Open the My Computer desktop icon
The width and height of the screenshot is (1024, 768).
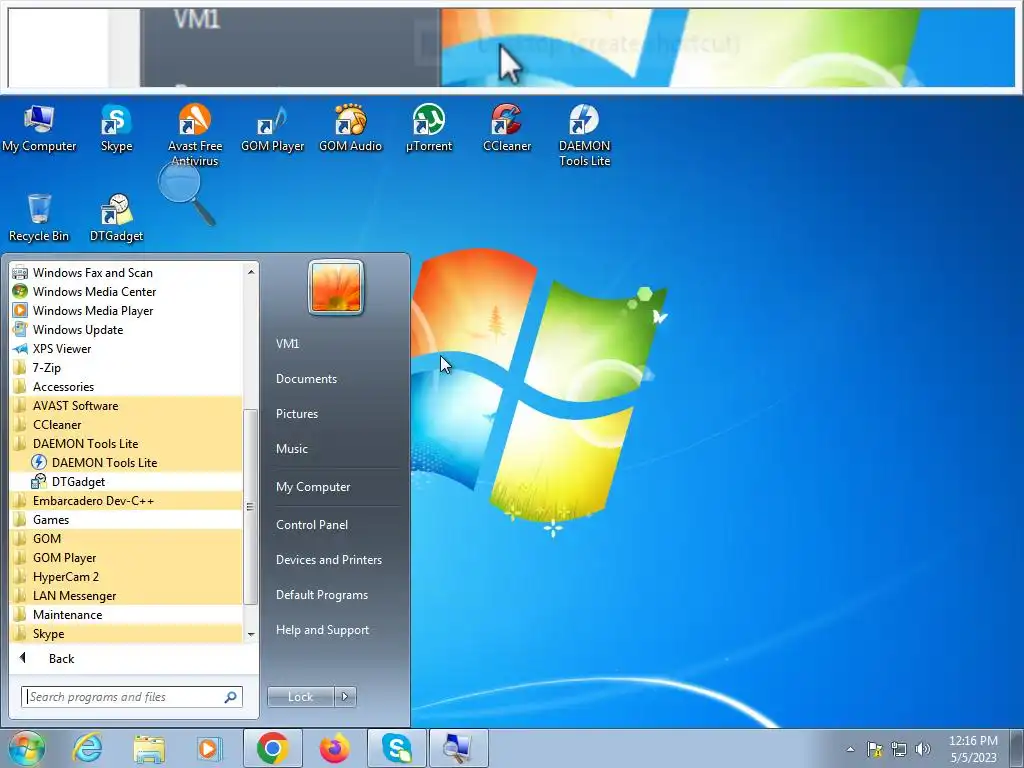pos(39,129)
